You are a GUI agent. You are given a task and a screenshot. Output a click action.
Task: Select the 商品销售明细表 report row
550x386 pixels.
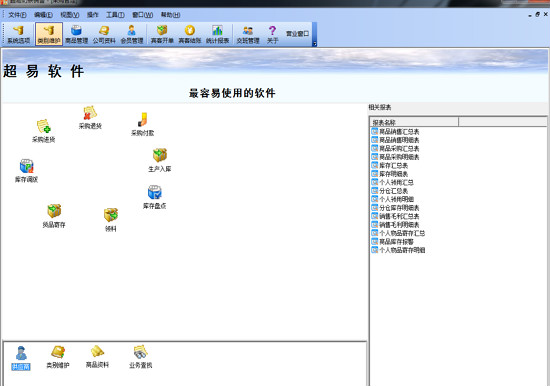(x=395, y=140)
